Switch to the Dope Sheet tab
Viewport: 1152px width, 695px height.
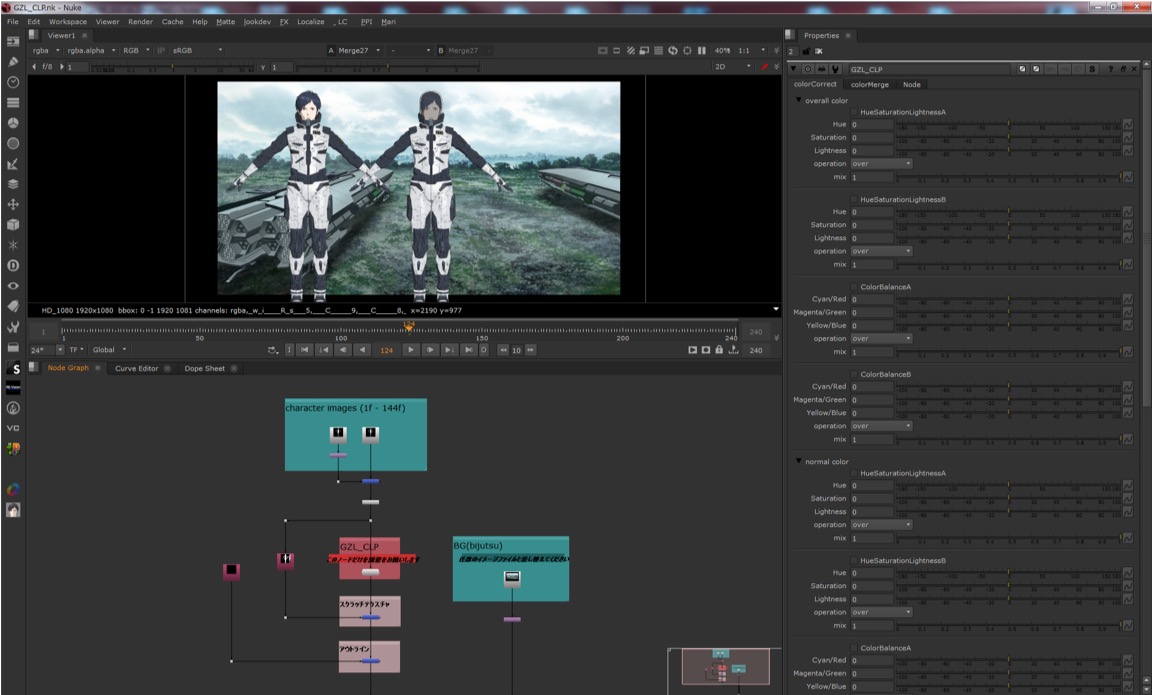point(205,368)
